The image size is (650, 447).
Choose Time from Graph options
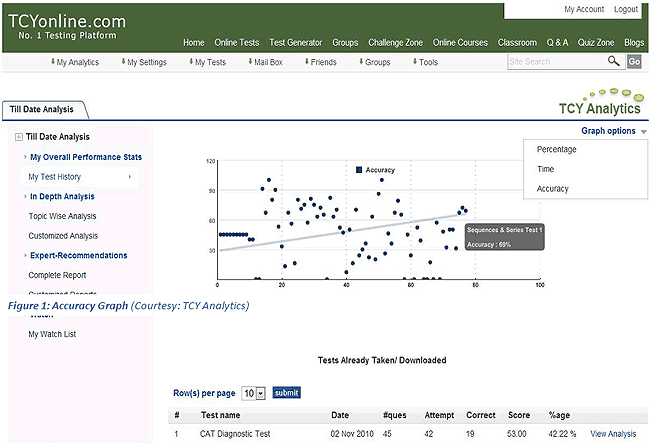(x=546, y=169)
